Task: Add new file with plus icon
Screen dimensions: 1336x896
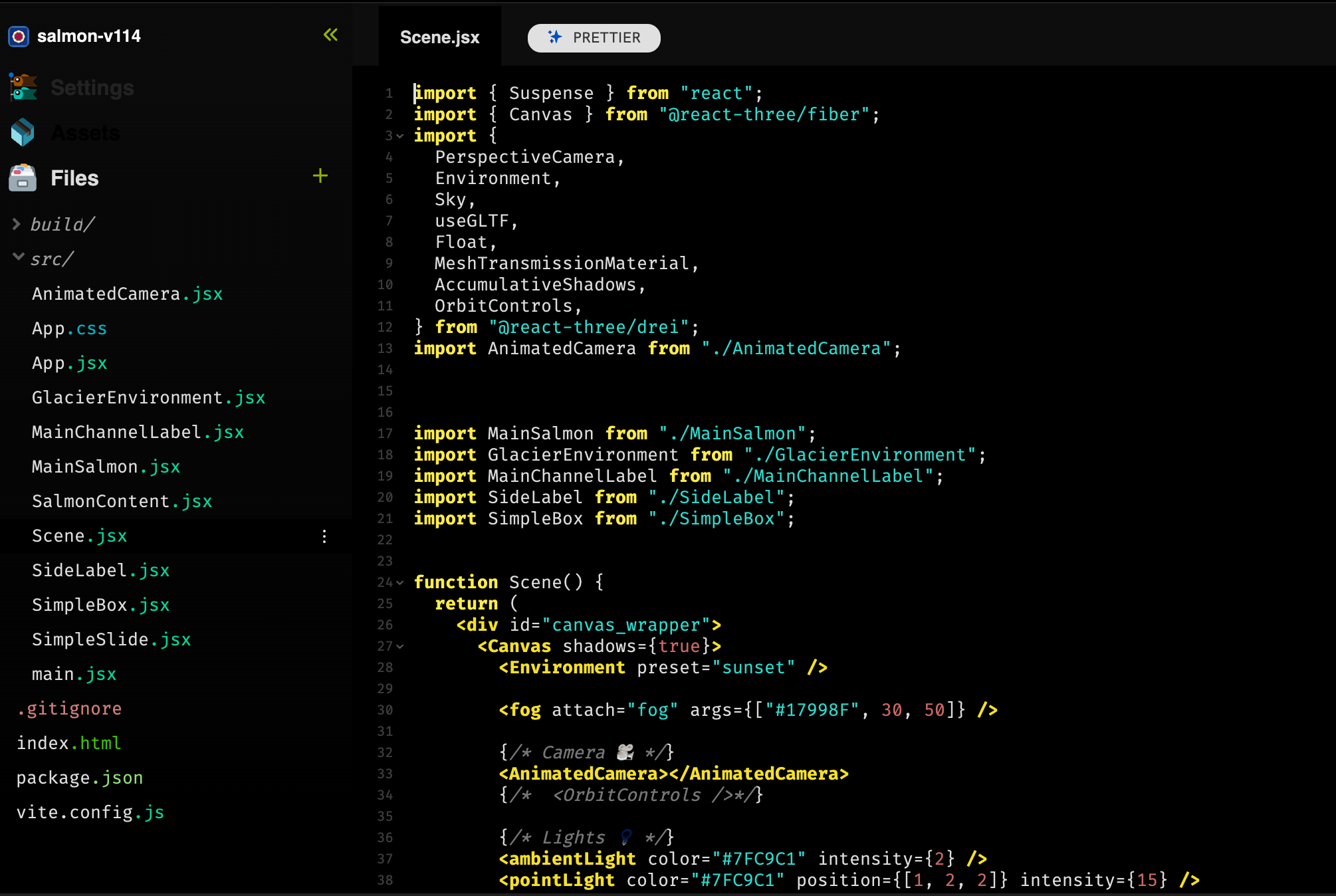Action: [x=320, y=175]
